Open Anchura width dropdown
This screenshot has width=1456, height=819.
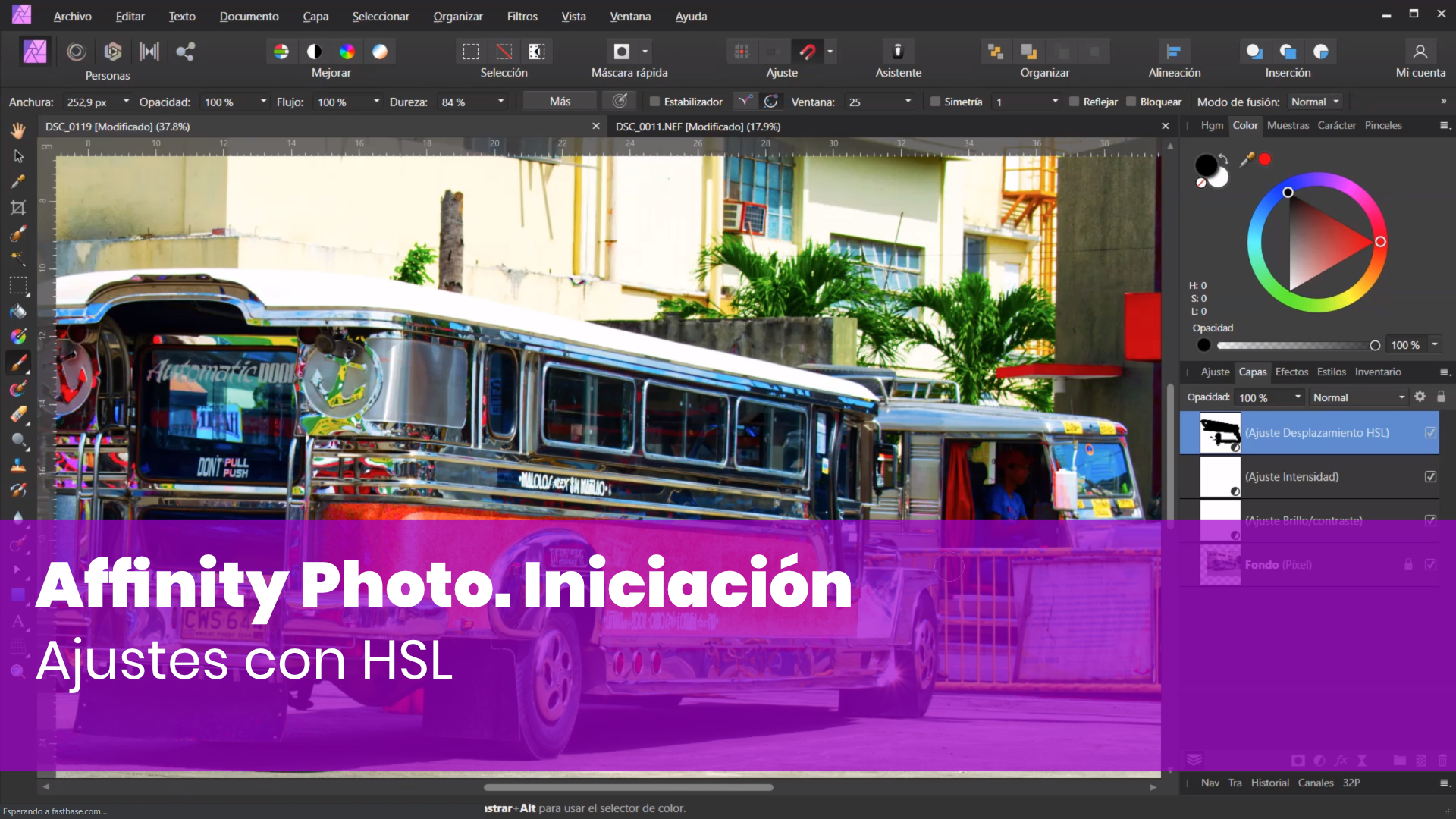coord(126,102)
